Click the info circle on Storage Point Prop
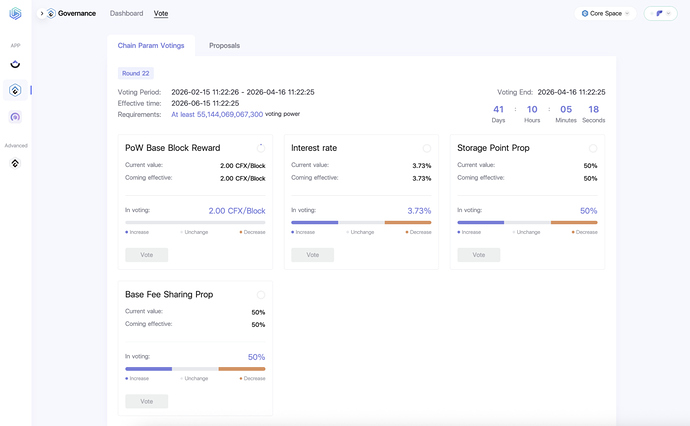 click(x=593, y=148)
